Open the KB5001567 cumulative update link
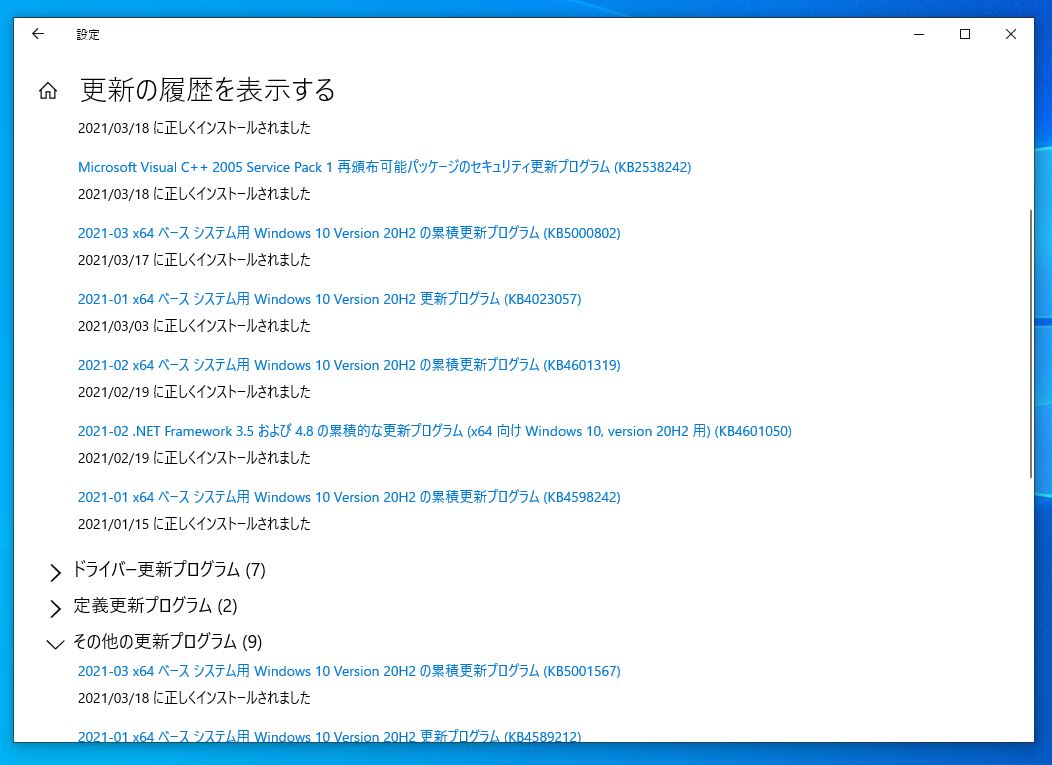 coord(349,671)
